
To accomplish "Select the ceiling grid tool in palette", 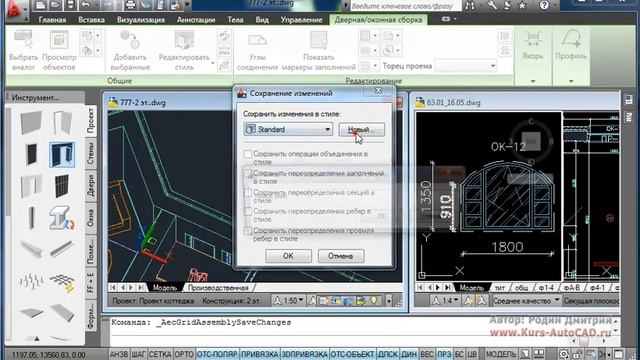I will click(x=62, y=282).
